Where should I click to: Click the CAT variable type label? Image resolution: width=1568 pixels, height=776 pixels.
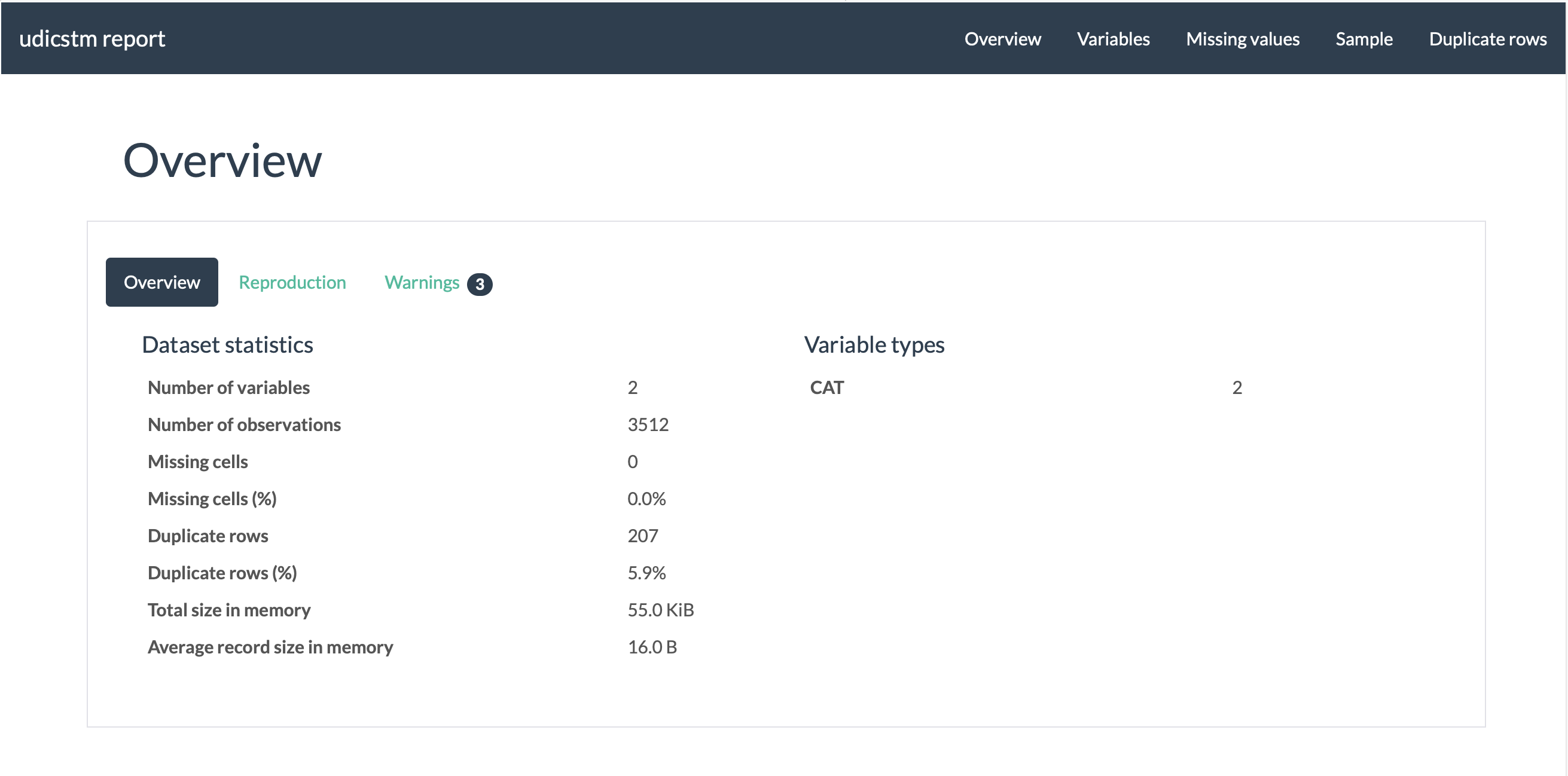click(x=826, y=387)
